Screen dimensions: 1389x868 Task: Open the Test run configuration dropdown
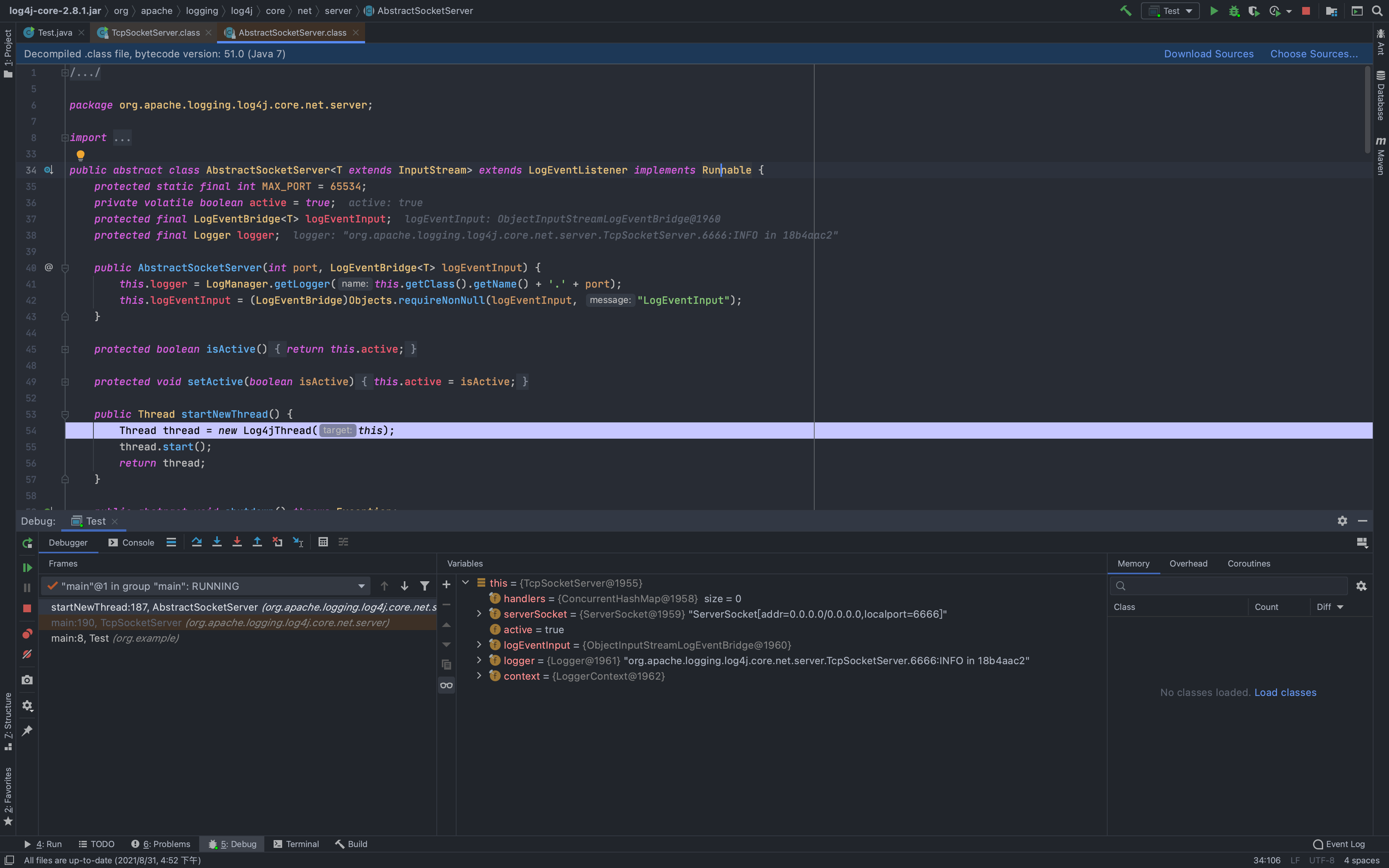pos(1171,11)
